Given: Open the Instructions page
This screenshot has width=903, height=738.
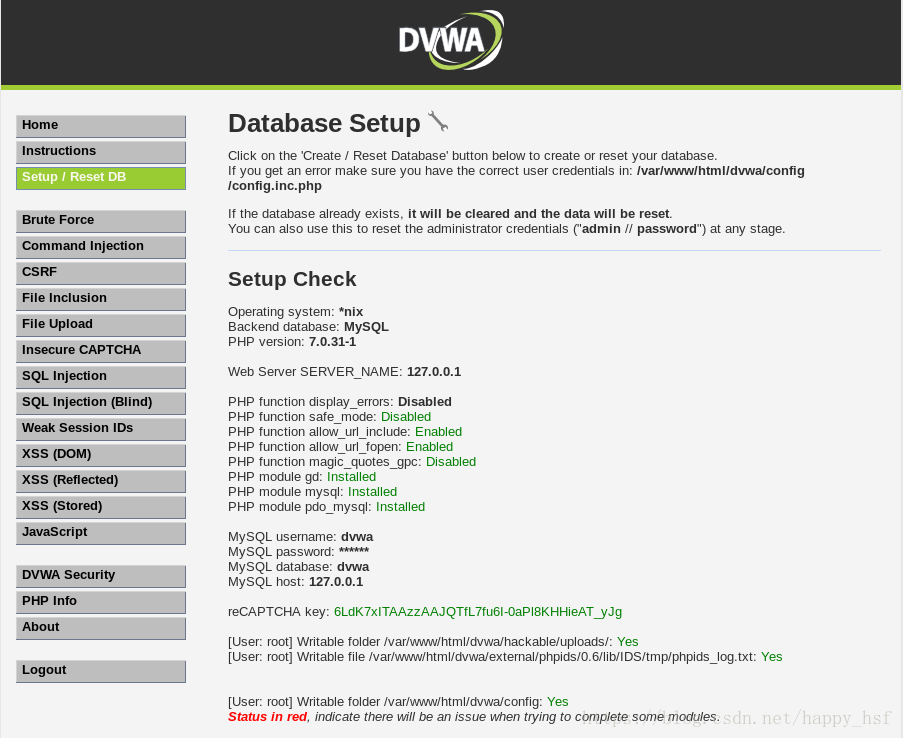Looking at the screenshot, I should click(101, 152).
